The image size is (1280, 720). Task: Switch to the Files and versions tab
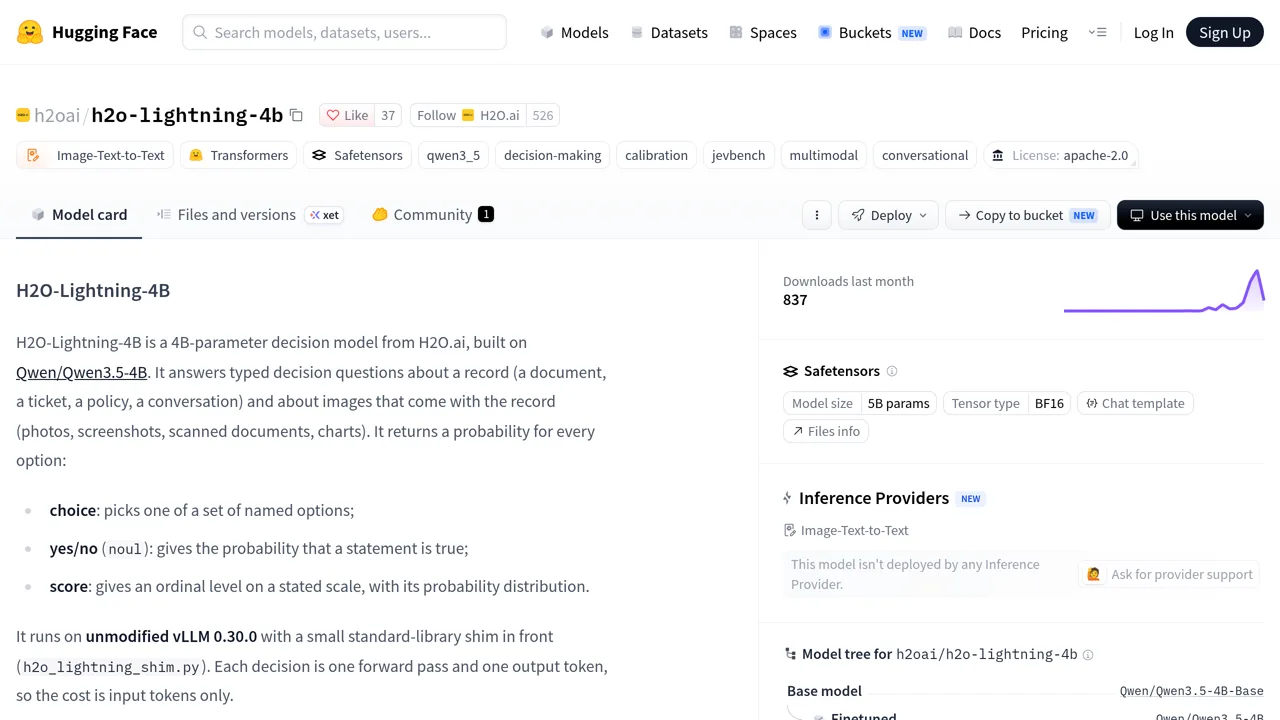(x=250, y=215)
